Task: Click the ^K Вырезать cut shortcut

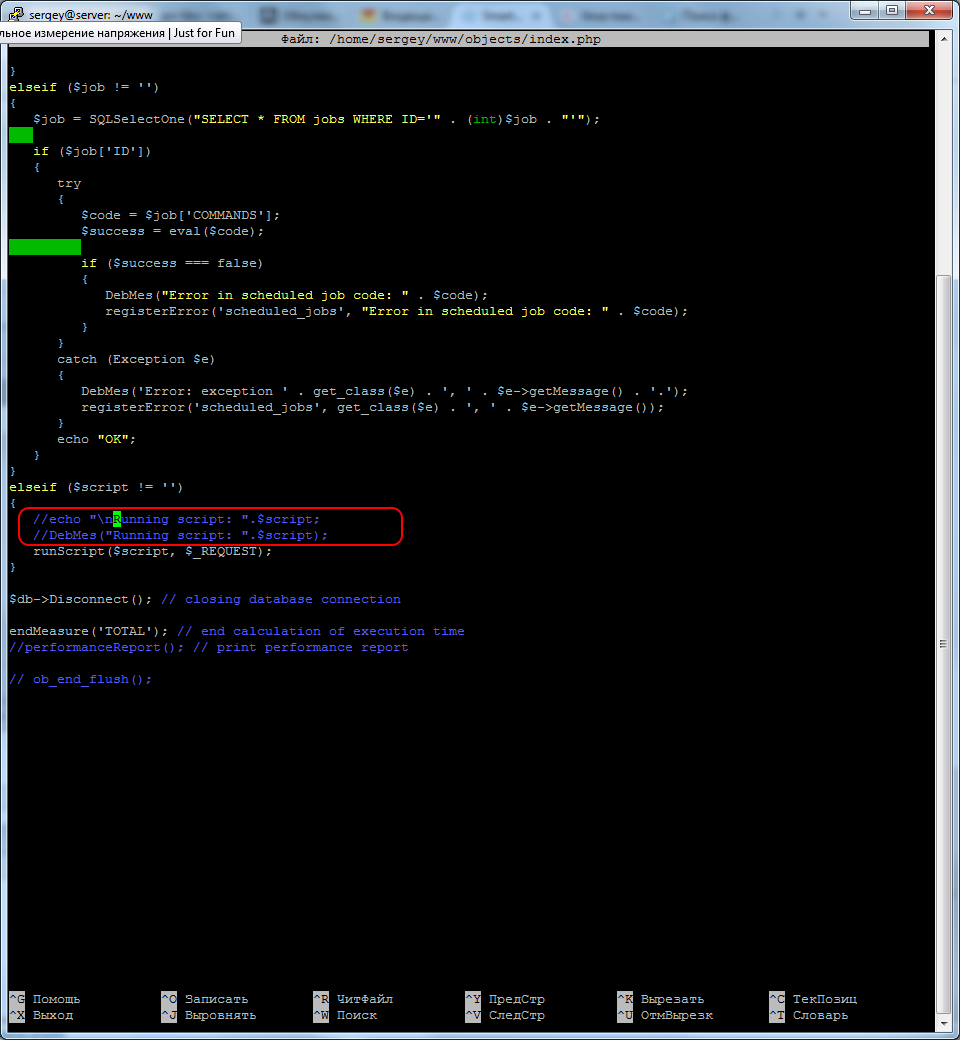Action: point(661,999)
